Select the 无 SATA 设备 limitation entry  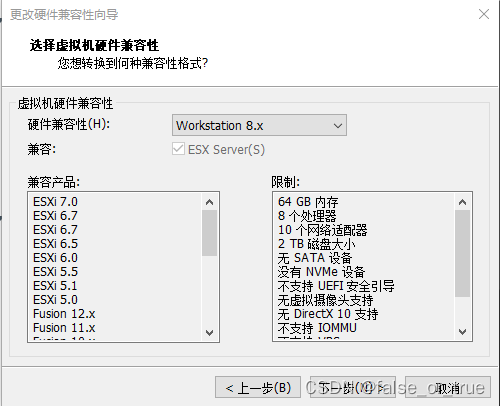315,258
